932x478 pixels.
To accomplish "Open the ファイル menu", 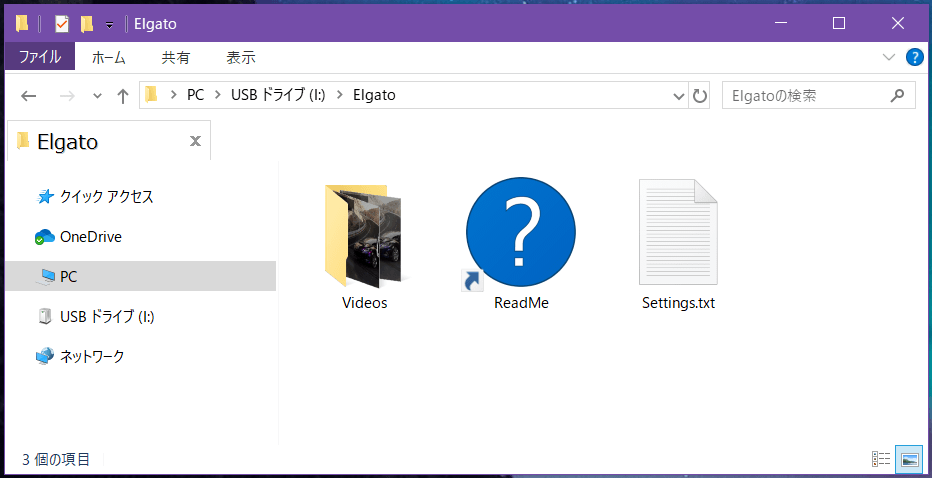I will point(40,57).
